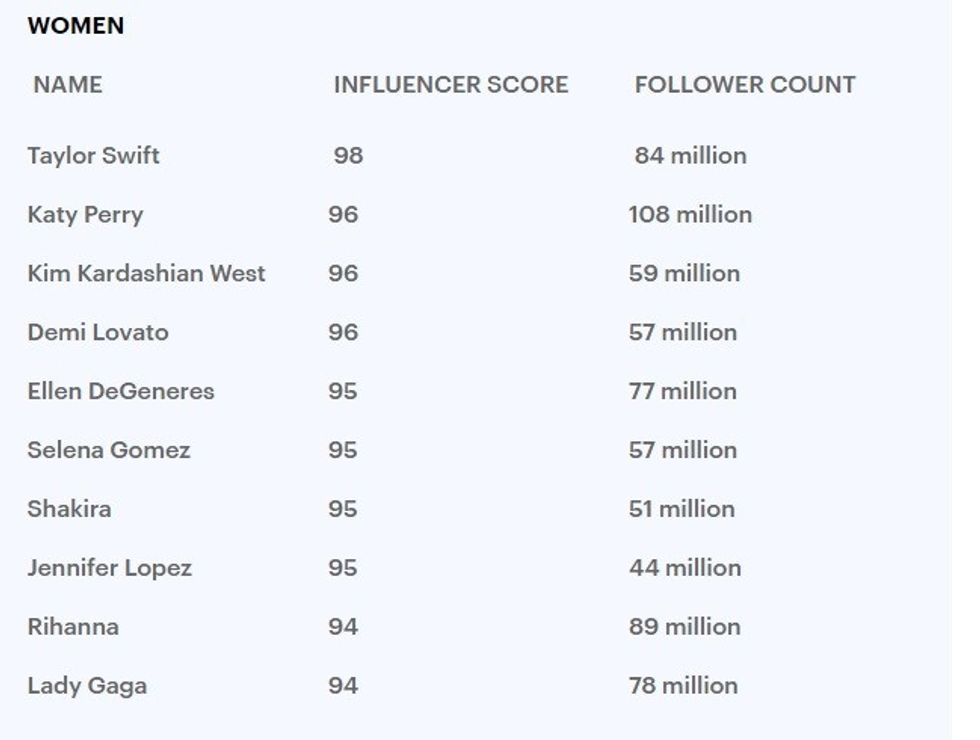
Task: Click the name Ellen DeGeneres
Action: click(x=121, y=391)
